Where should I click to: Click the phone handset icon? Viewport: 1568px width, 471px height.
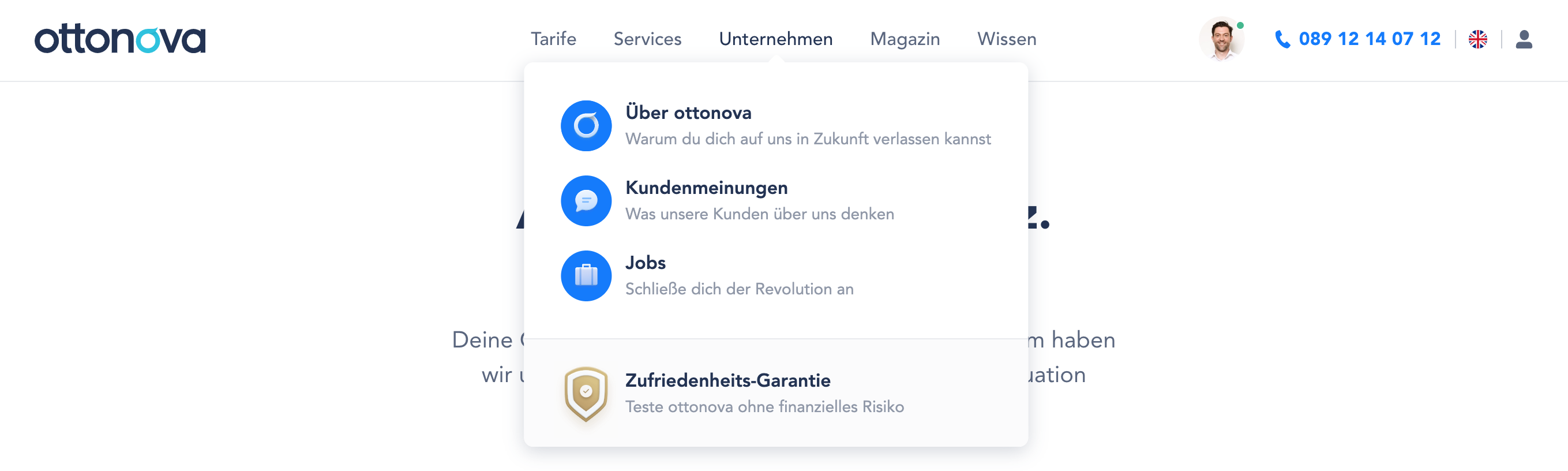click(1282, 39)
